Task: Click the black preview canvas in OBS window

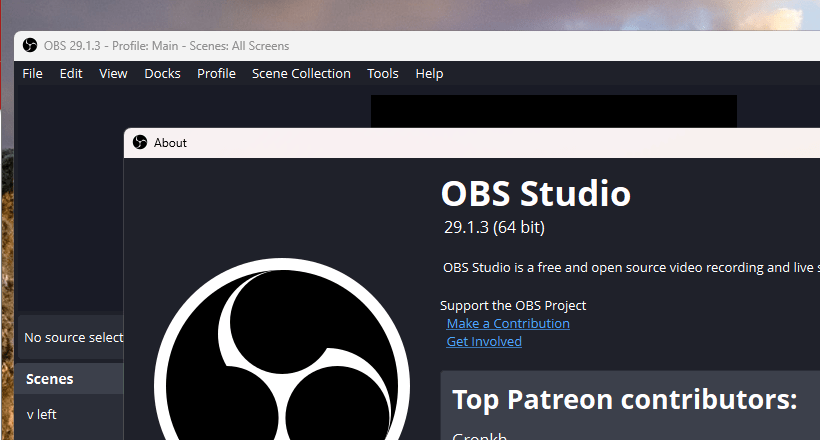Action: pyautogui.click(x=554, y=111)
